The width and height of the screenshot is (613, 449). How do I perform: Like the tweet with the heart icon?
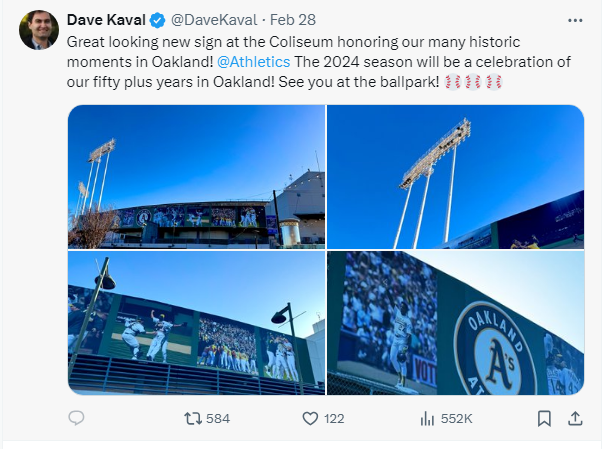click(x=311, y=417)
